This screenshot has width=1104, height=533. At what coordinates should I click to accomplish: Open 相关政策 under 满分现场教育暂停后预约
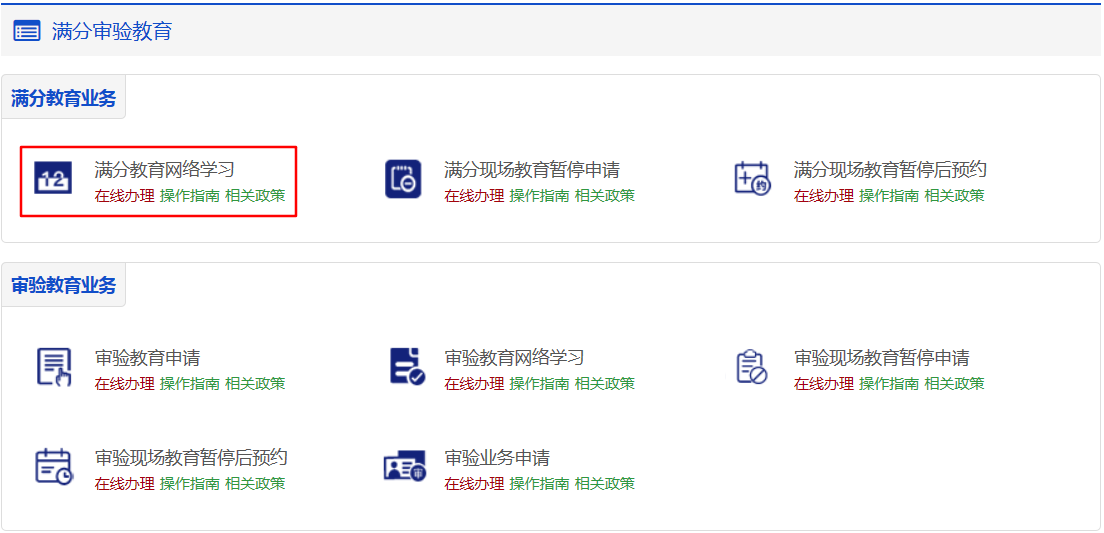954,196
